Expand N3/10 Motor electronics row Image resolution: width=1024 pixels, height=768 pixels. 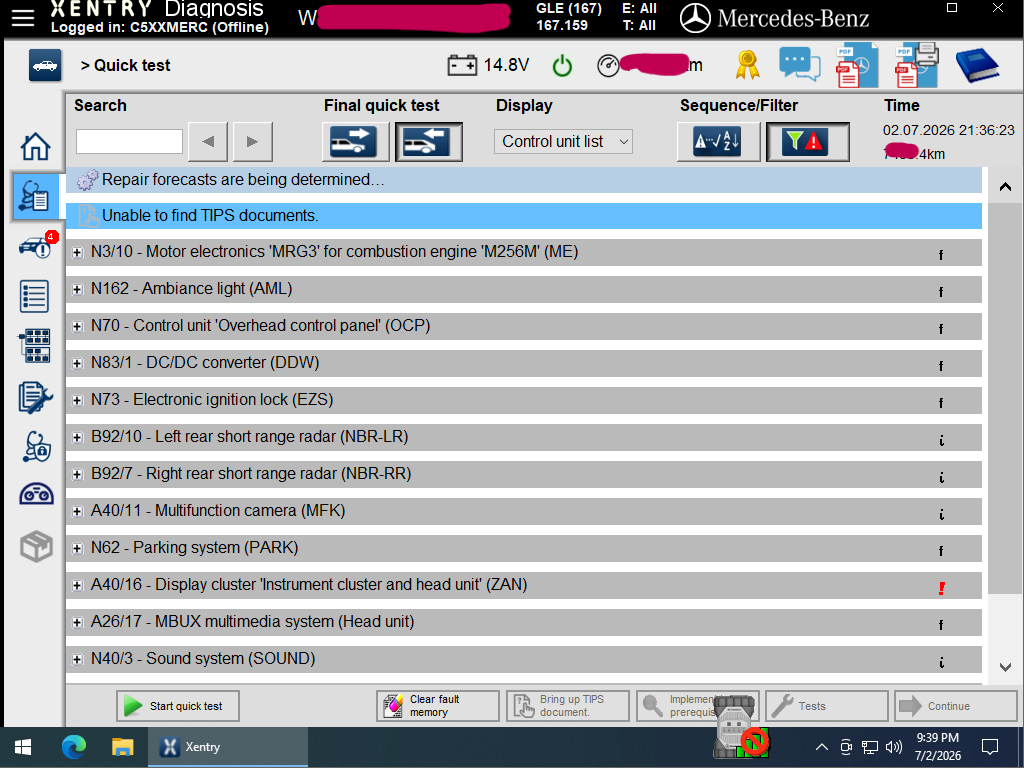(x=78, y=253)
